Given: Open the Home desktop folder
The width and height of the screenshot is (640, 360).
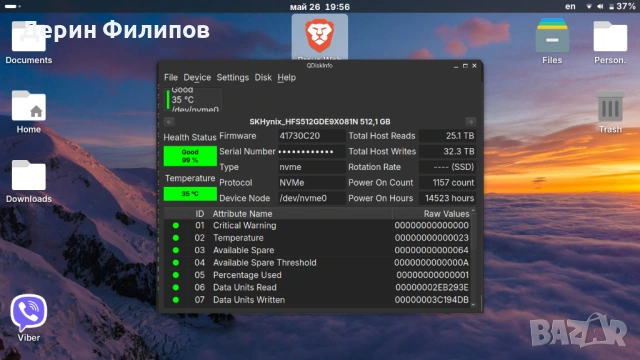Looking at the screenshot, I should [x=29, y=112].
